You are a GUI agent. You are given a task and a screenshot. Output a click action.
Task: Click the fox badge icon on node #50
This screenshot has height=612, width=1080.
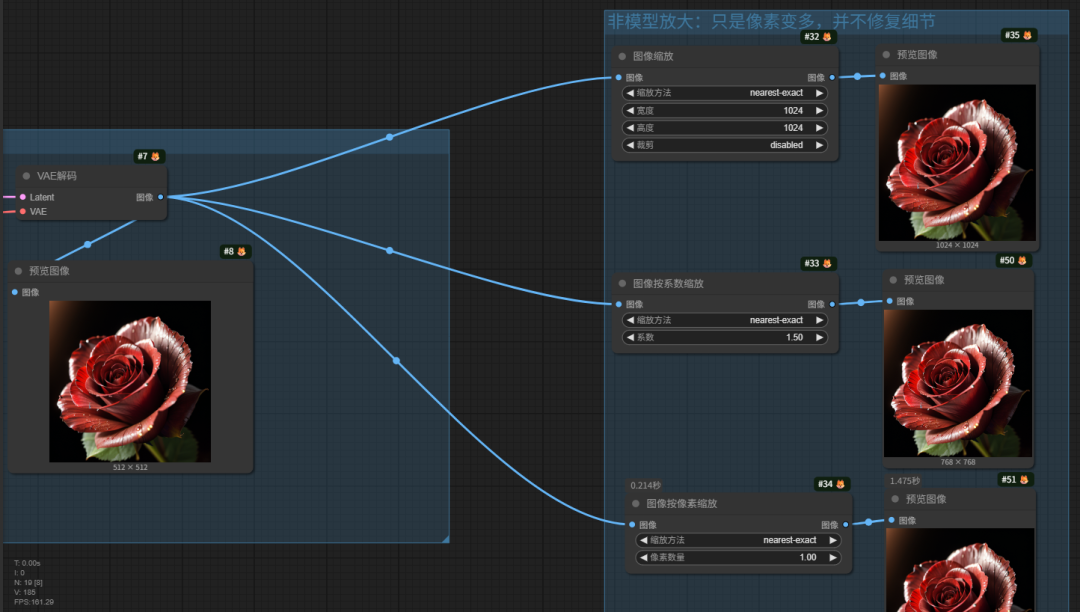[1022, 260]
